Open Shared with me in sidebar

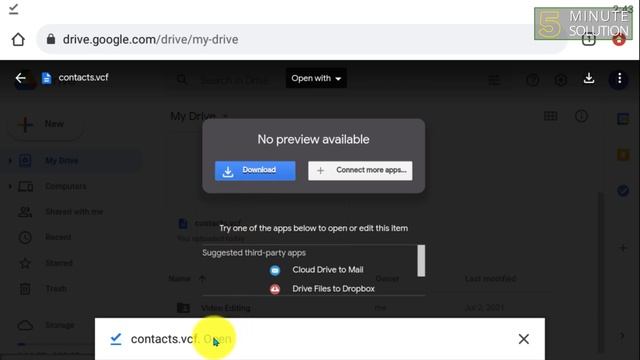pyautogui.click(x=74, y=212)
